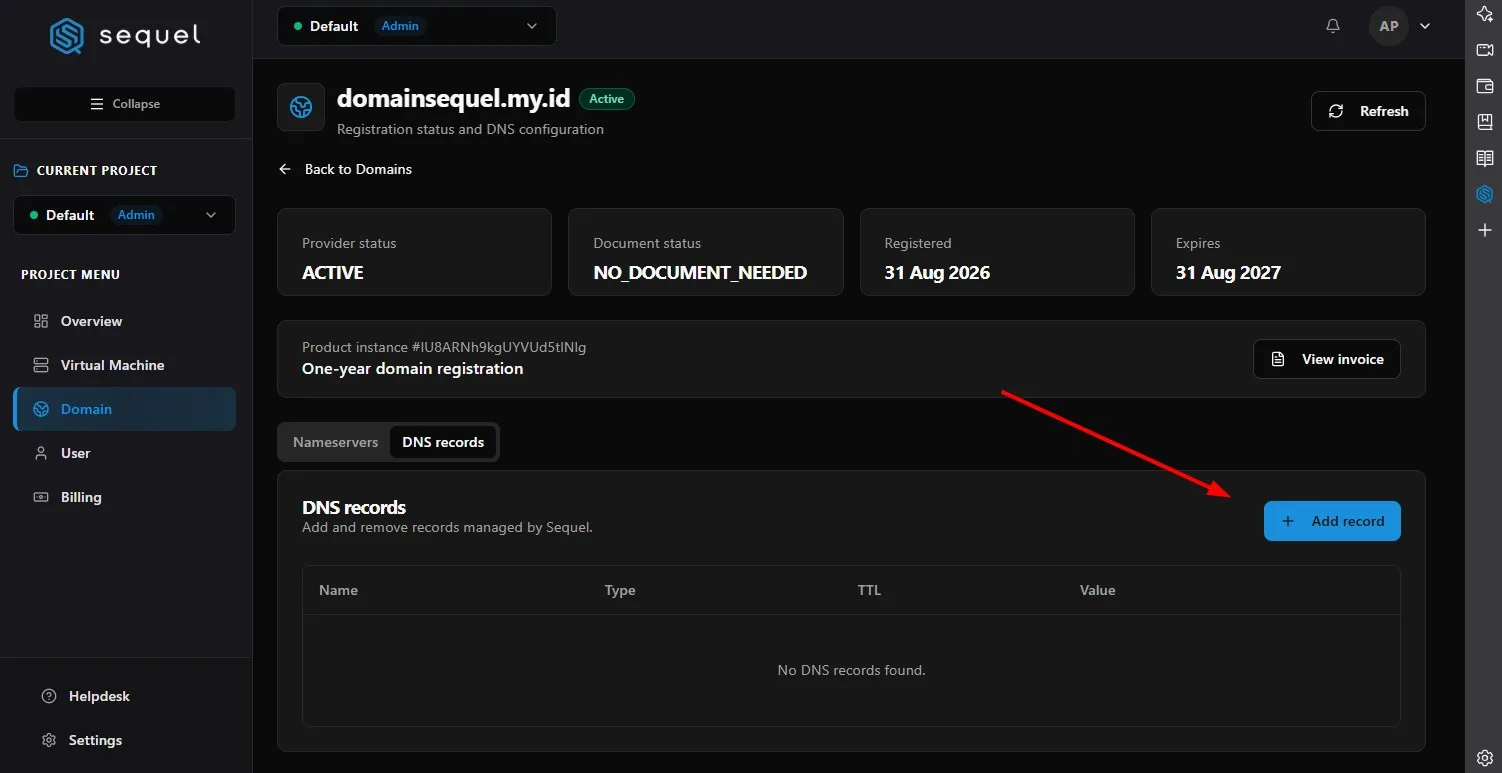This screenshot has height=773, width=1502.
Task: Click the Name column header
Action: tap(338, 590)
